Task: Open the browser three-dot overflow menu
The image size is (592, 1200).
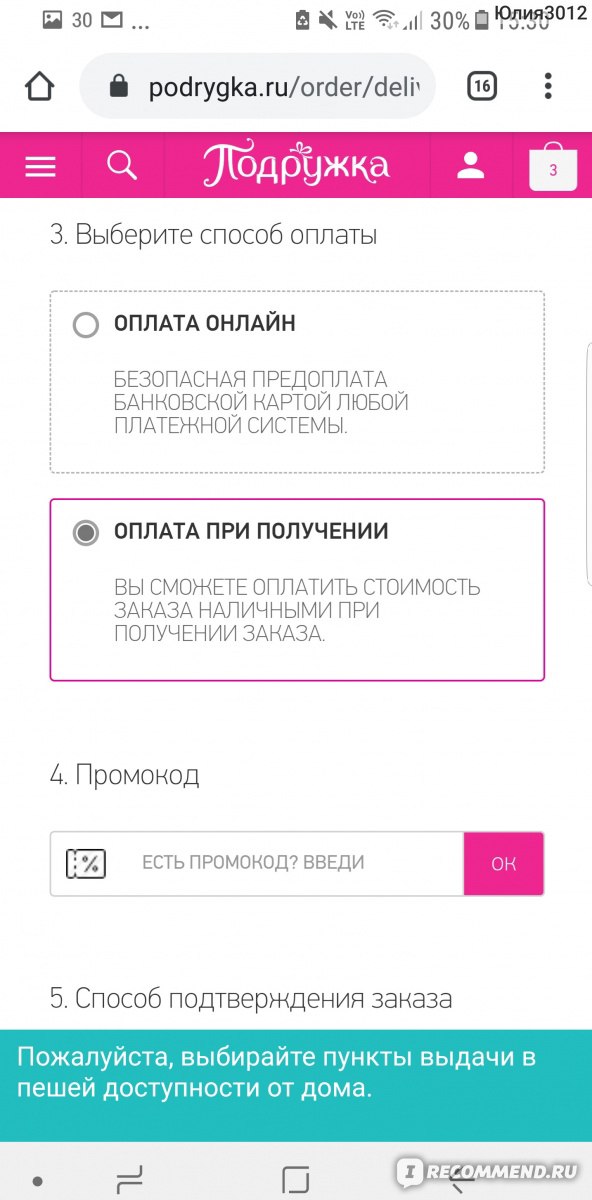Action: [547, 87]
